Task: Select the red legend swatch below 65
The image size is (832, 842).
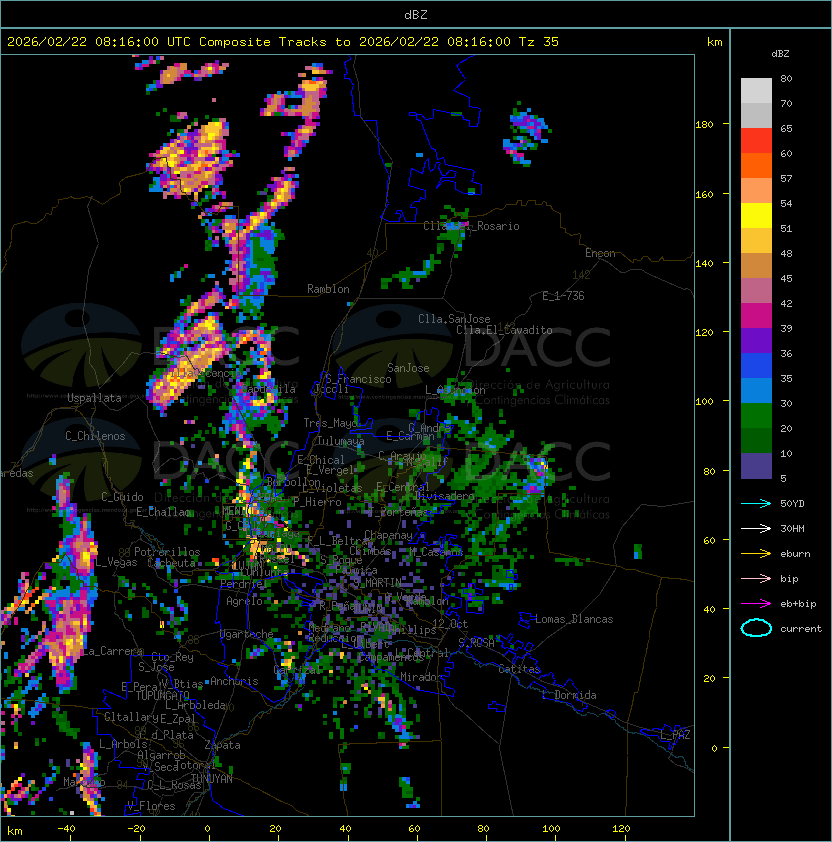Action: coord(756,141)
